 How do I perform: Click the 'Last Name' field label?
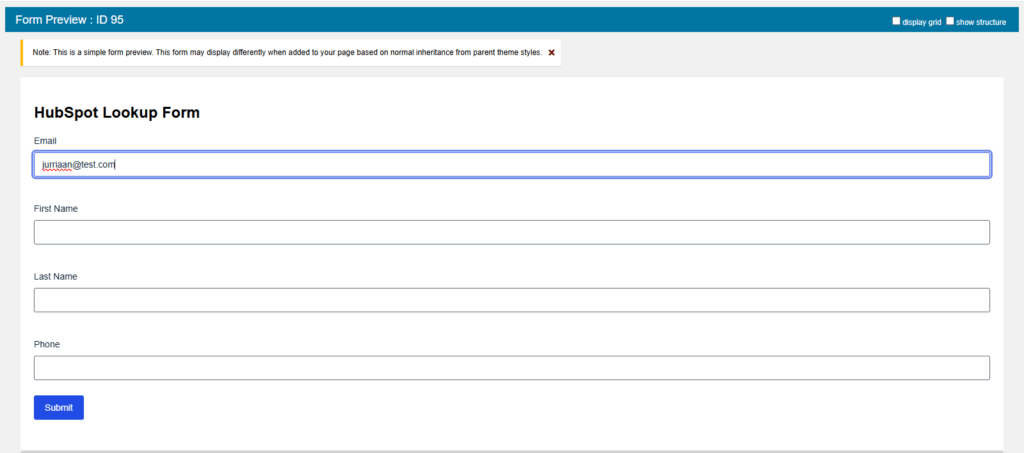pos(56,277)
